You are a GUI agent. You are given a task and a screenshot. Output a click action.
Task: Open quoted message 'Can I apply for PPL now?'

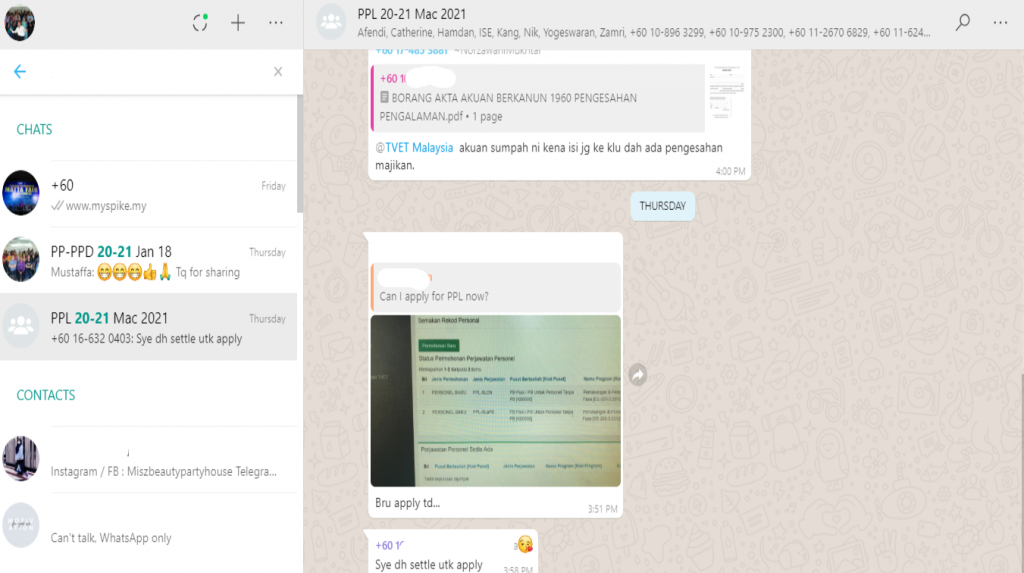click(x=496, y=288)
